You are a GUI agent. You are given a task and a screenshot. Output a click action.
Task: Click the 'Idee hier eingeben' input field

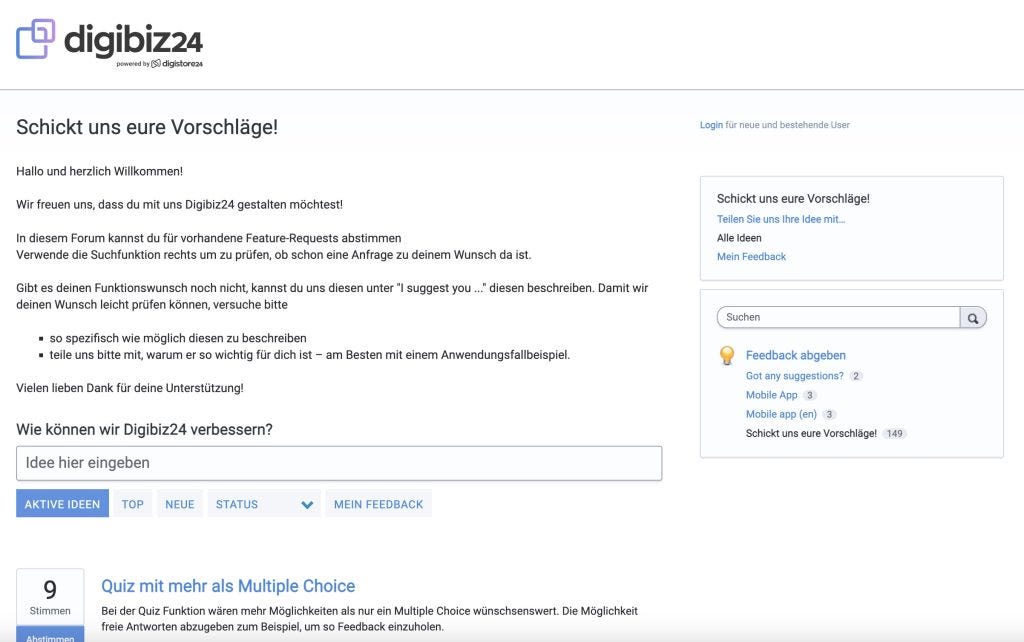tap(340, 463)
